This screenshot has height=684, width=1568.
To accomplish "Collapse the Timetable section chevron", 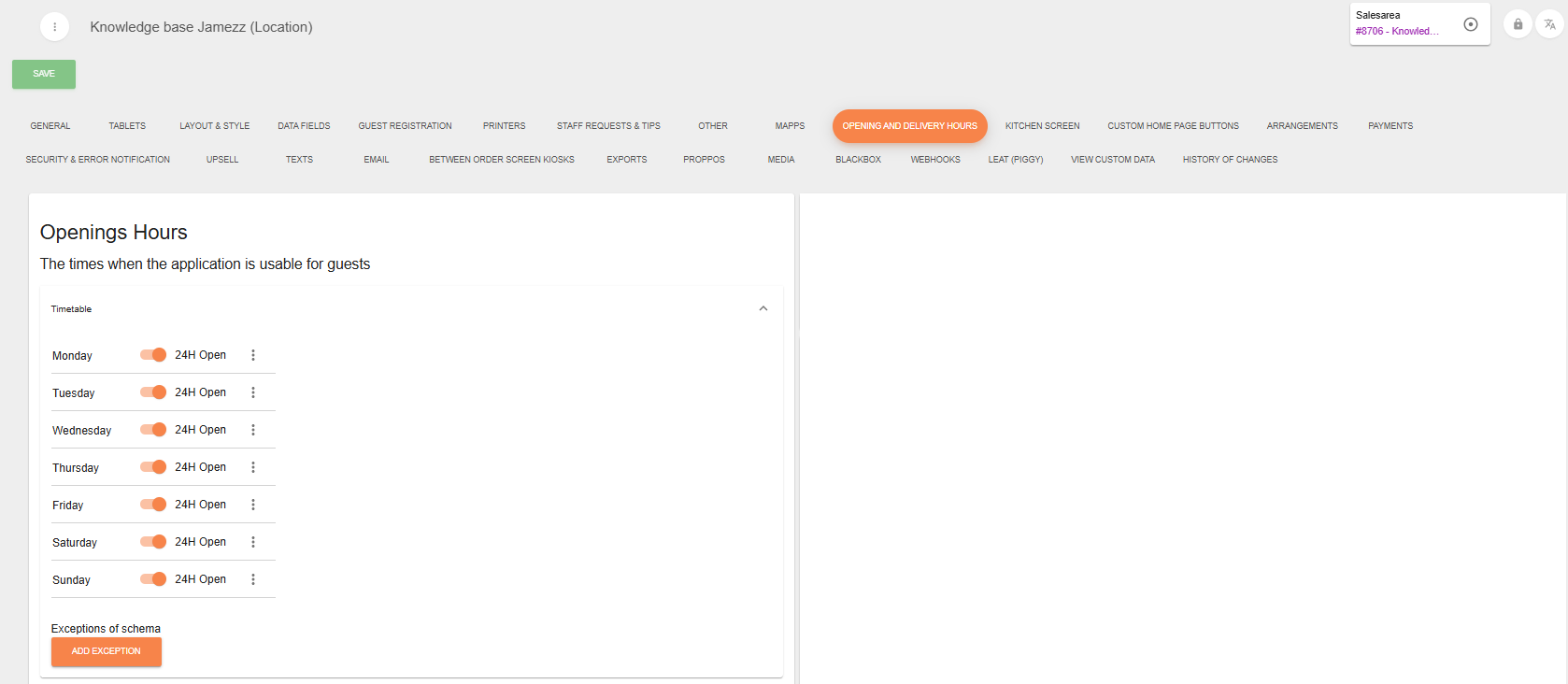I will [x=763, y=308].
